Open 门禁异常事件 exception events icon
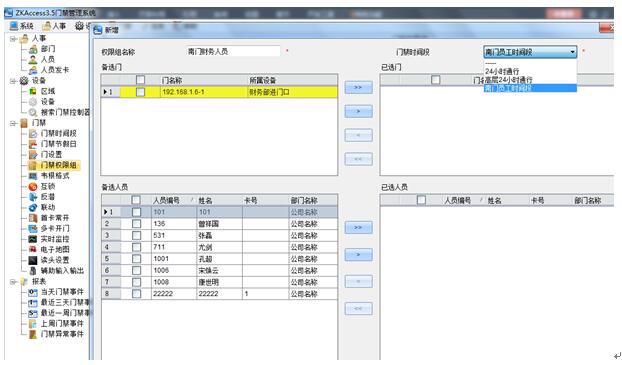This screenshot has height=365, width=622. pos(33,334)
